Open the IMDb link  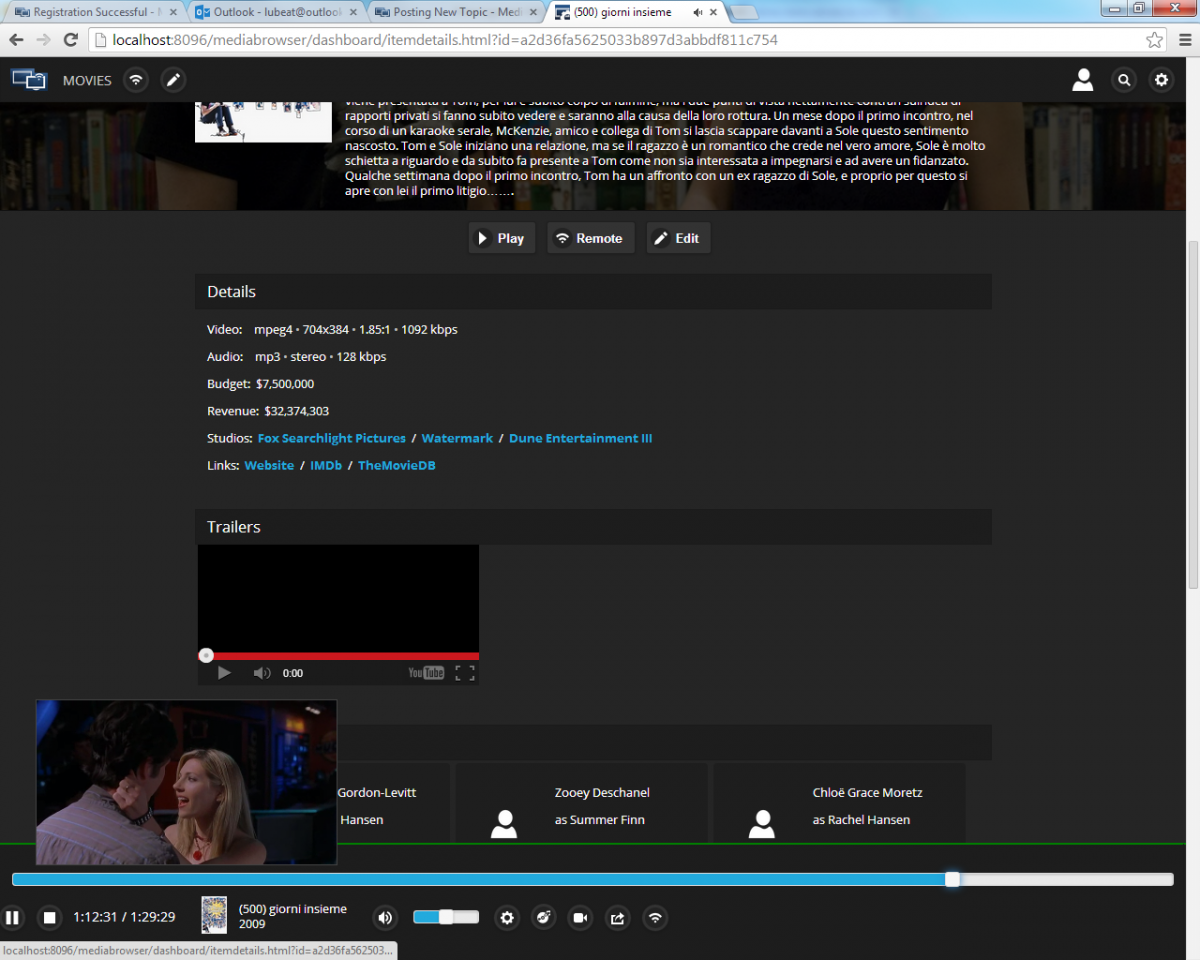[x=326, y=465]
